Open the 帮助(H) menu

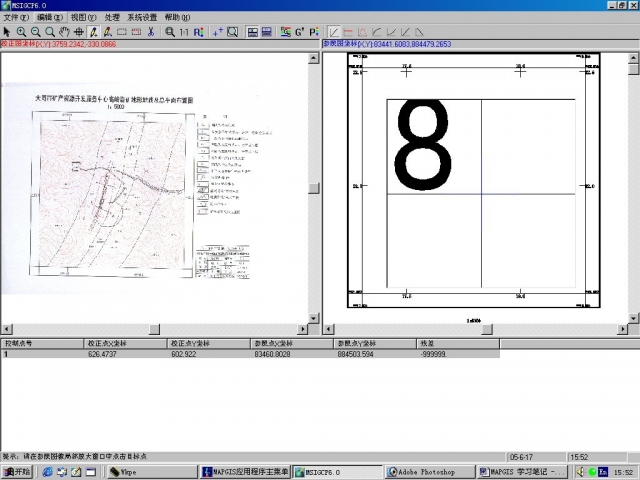[x=177, y=18]
